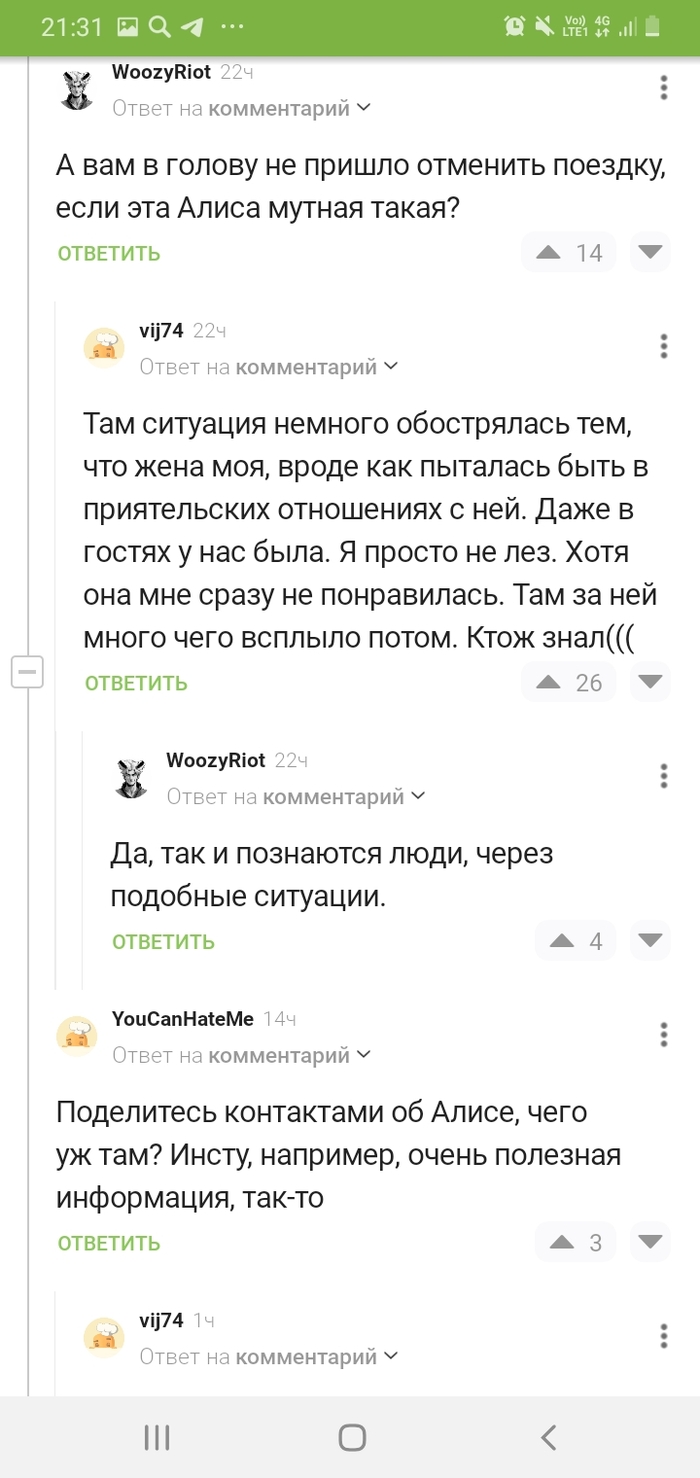700x1478 pixels.
Task: Open three-dot menu on top WoozyRiot comment
Action: [664, 88]
